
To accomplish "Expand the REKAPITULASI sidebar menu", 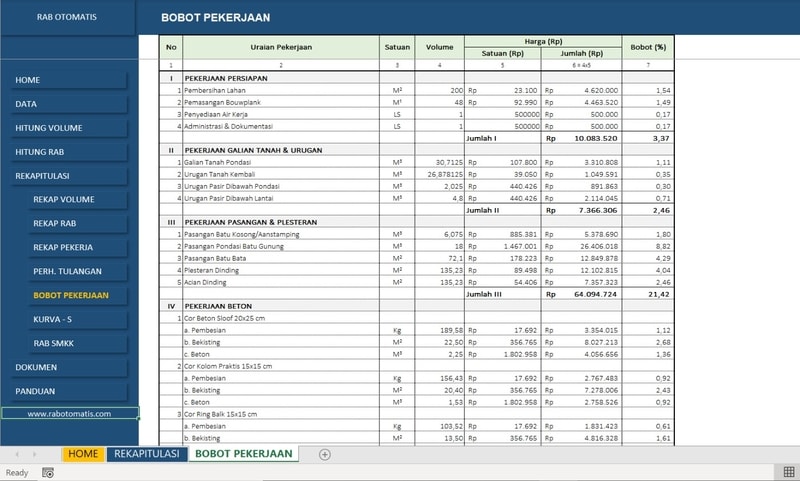I will [x=69, y=176].
